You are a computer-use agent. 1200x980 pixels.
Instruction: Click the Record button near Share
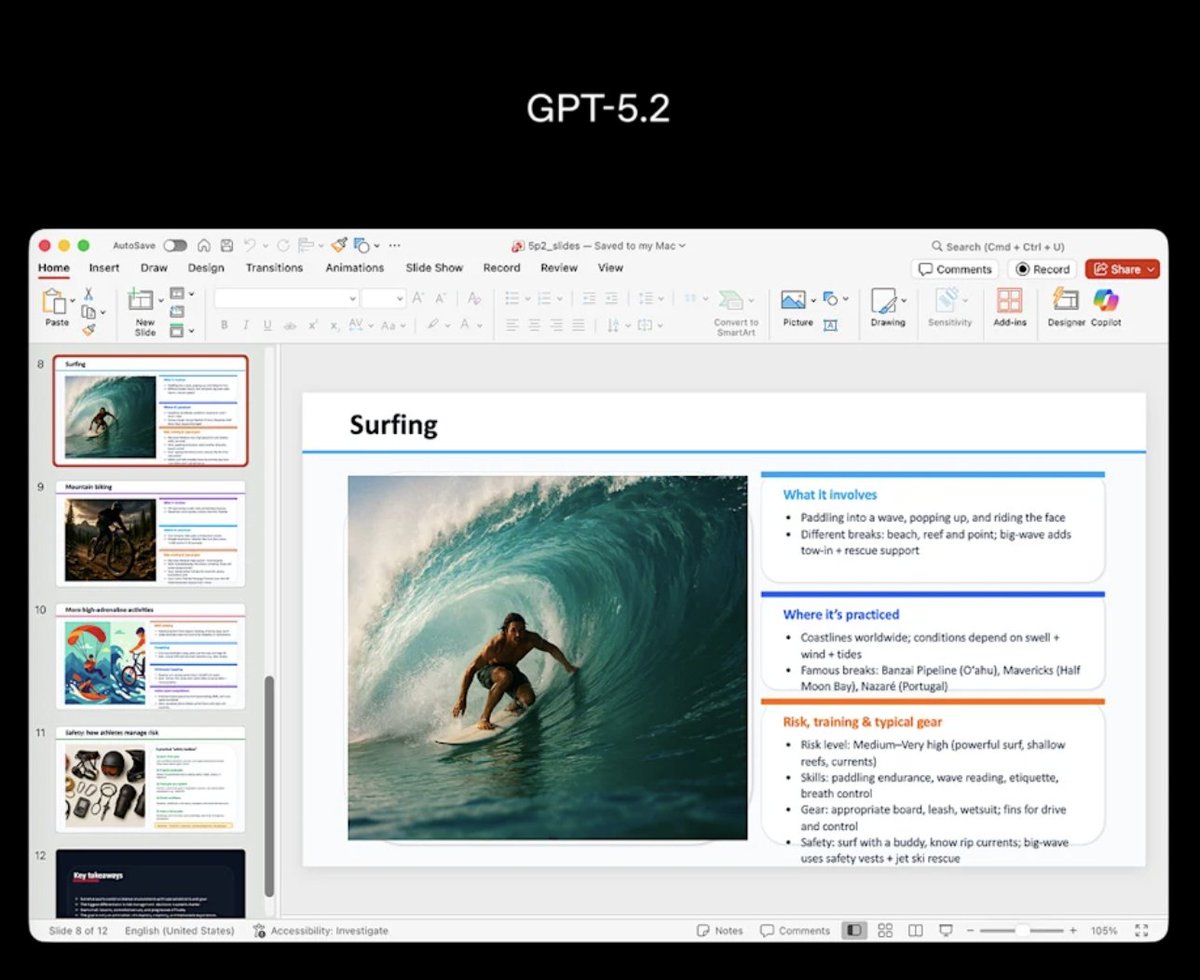point(1041,269)
